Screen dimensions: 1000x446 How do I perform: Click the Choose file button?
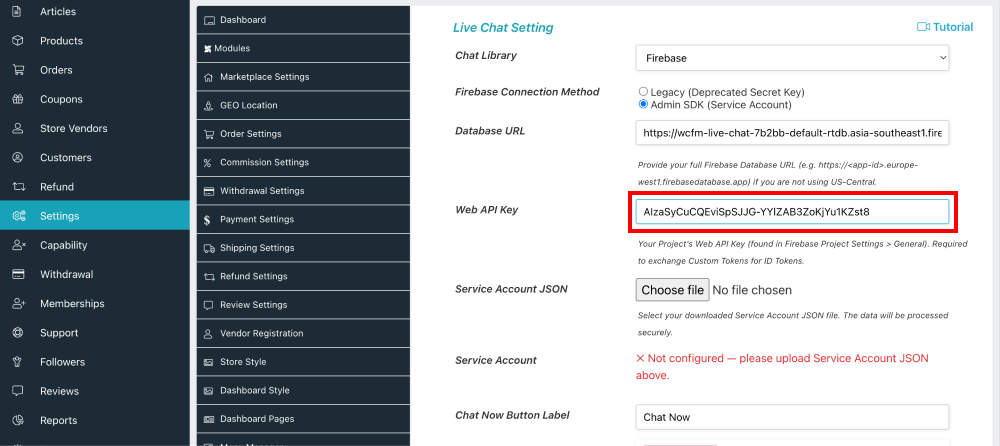click(673, 290)
